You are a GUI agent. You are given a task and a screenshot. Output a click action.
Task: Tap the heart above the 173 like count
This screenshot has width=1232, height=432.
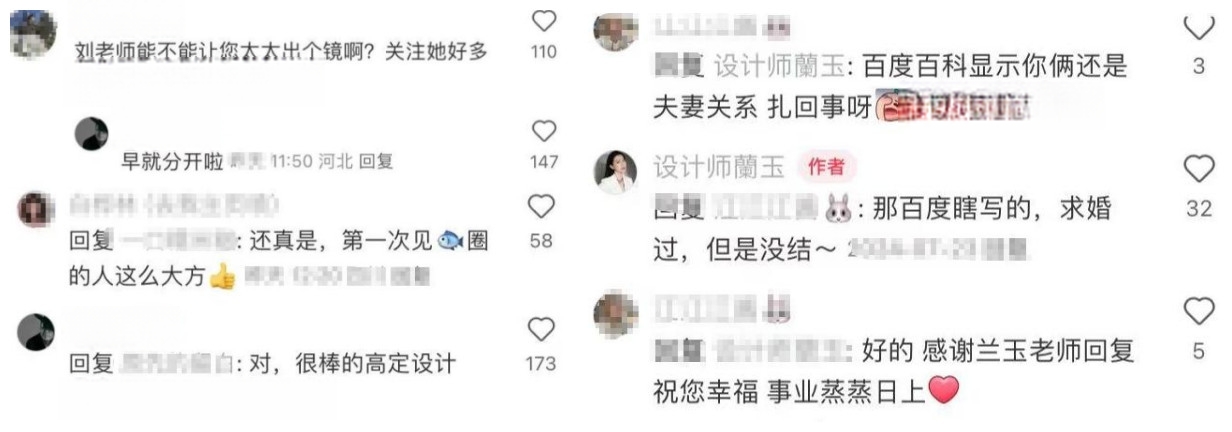(541, 329)
